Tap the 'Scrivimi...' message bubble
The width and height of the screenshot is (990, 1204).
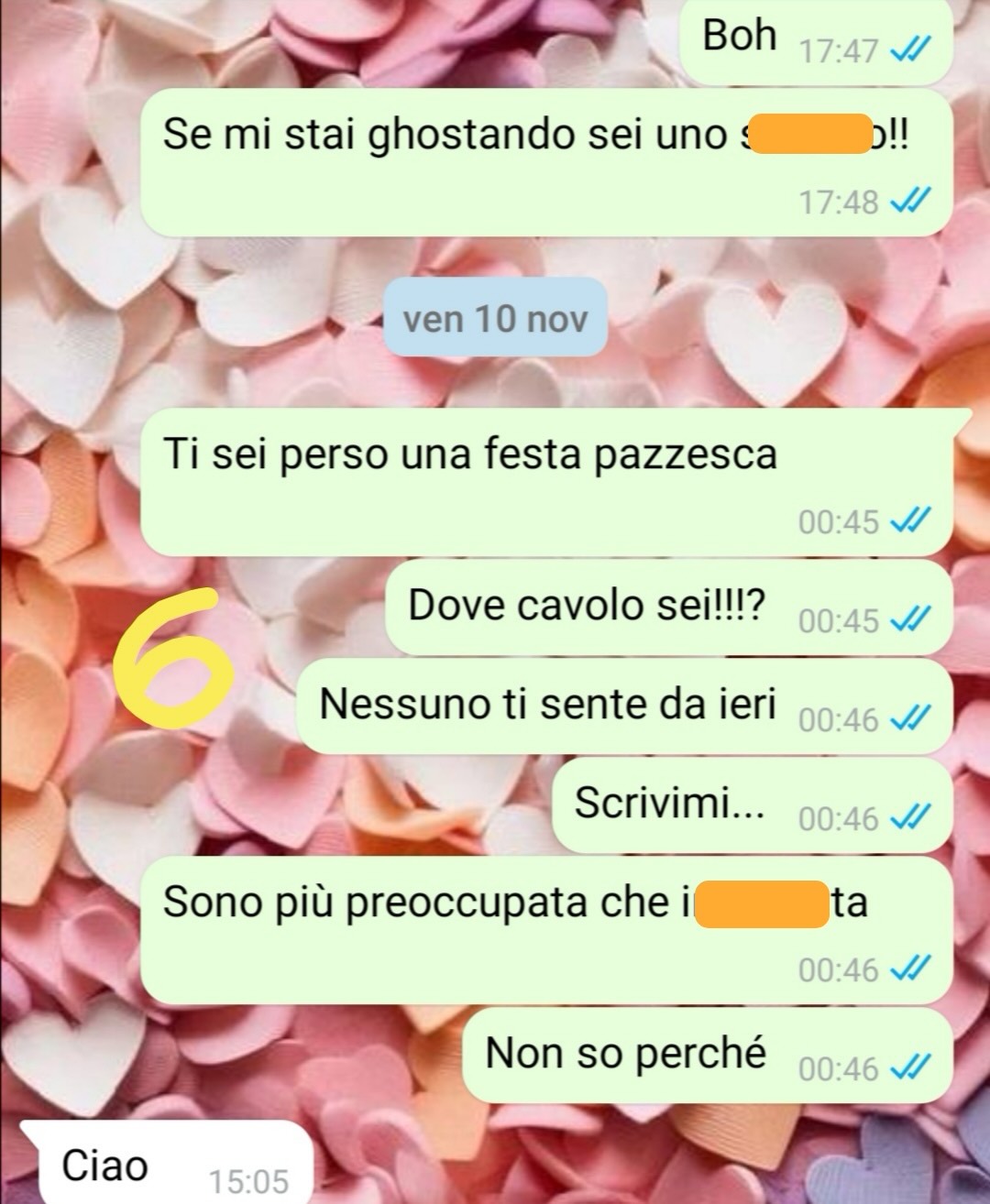[x=753, y=805]
